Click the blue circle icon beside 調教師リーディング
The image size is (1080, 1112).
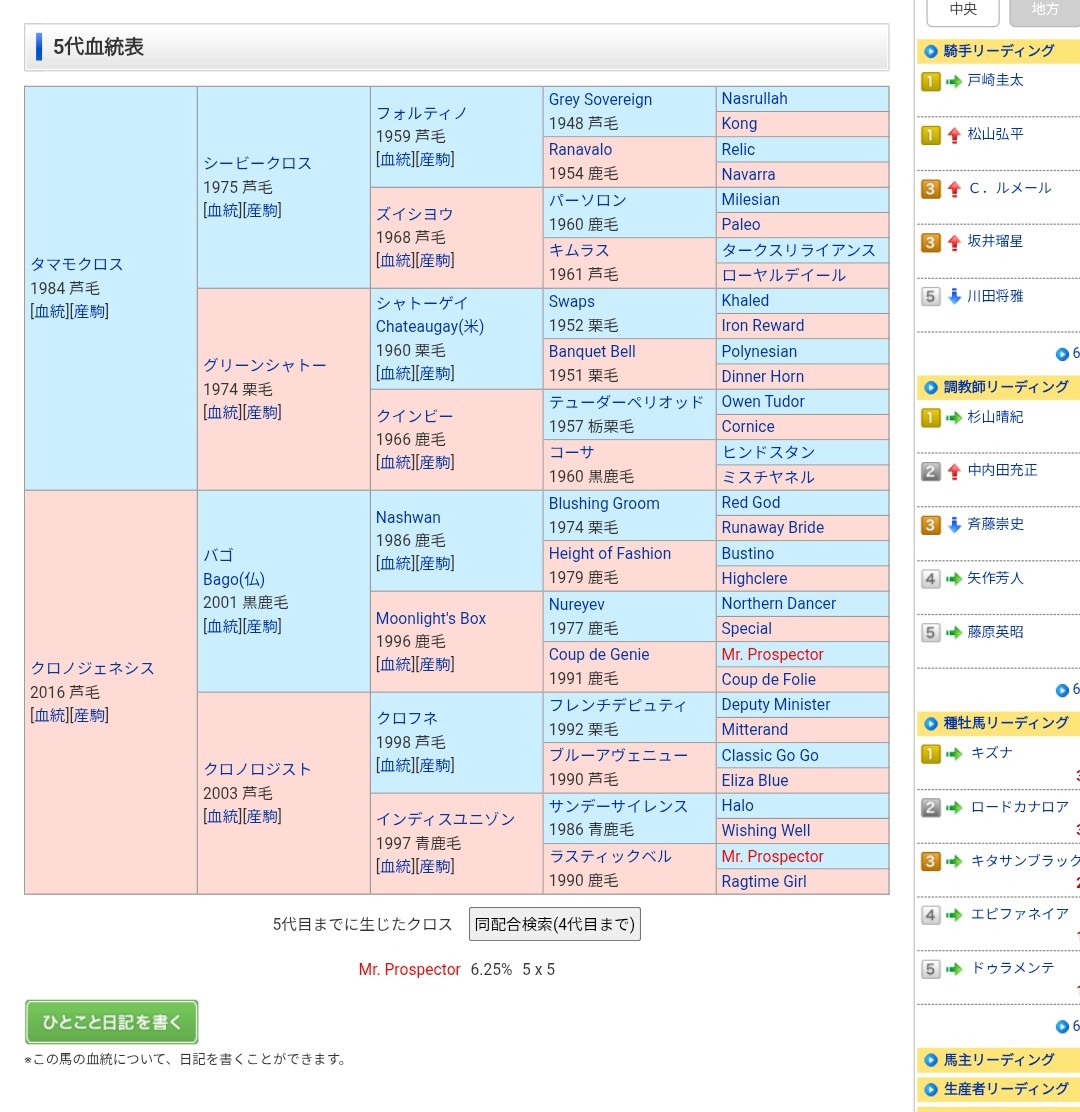pos(931,387)
